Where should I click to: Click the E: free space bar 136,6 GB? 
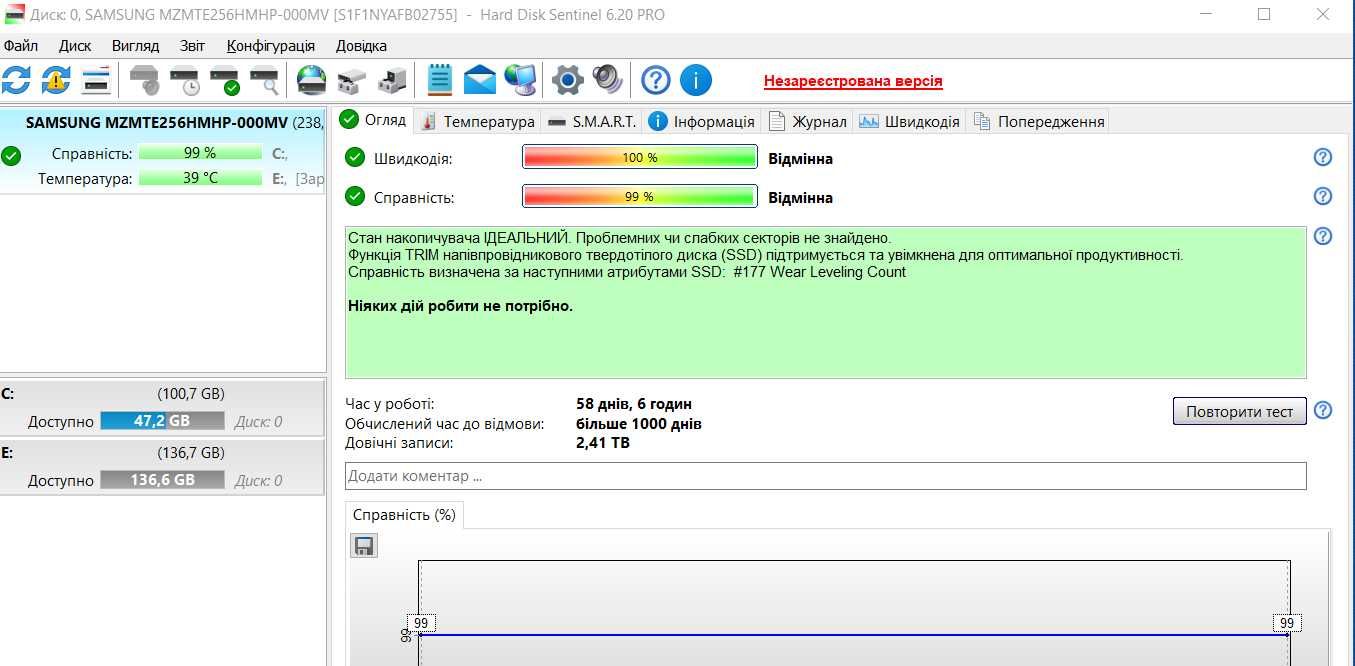coord(161,480)
